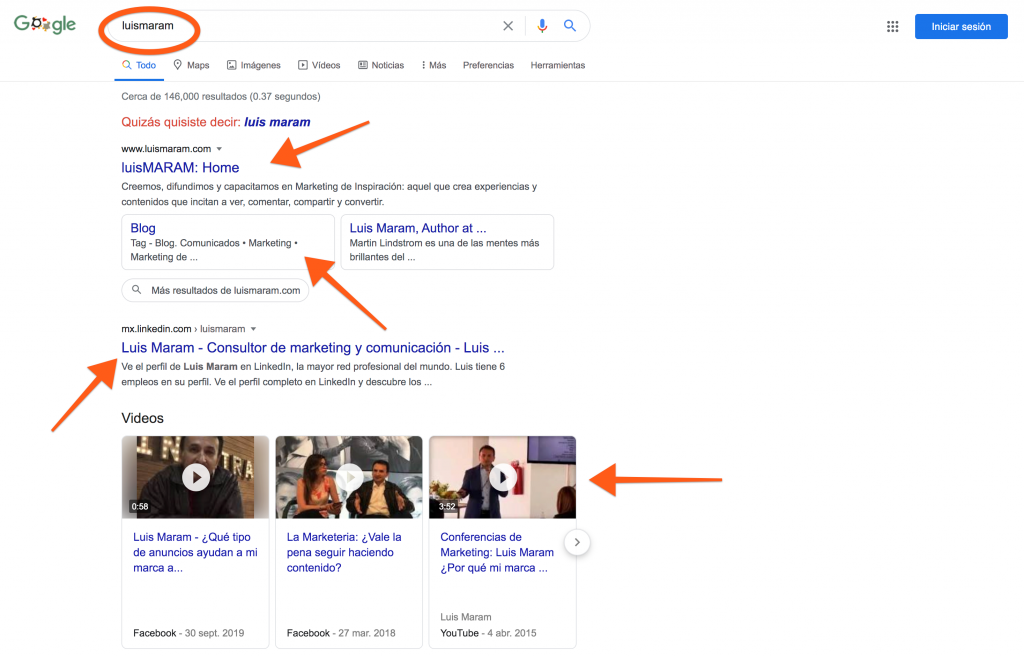Play the La Marketeria video thumbnail
Viewport: 1024px width, 656px height.
pos(349,477)
